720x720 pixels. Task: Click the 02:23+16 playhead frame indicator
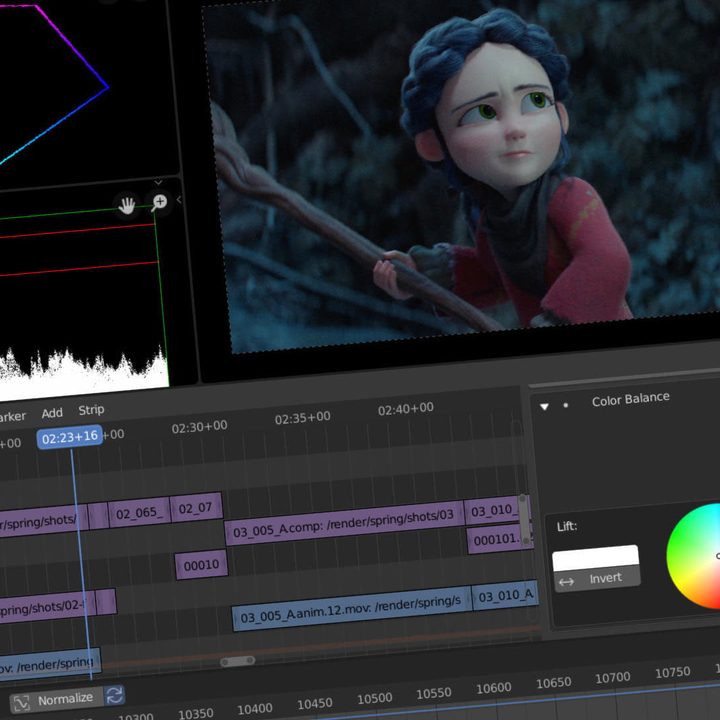coord(70,437)
